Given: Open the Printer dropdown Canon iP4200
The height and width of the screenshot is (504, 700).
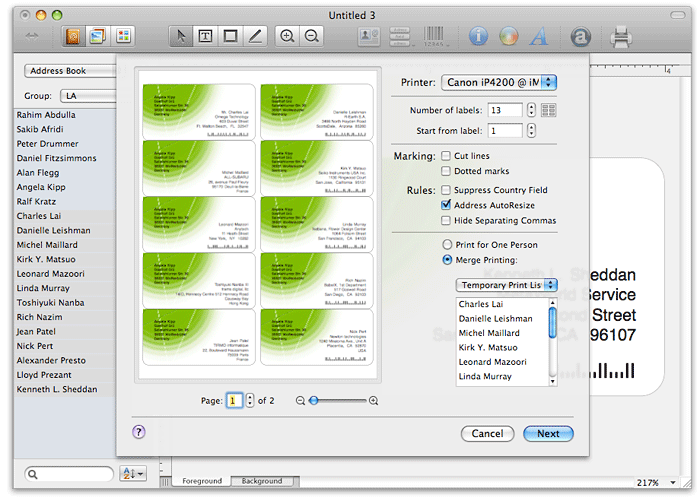Looking at the screenshot, I should point(499,83).
